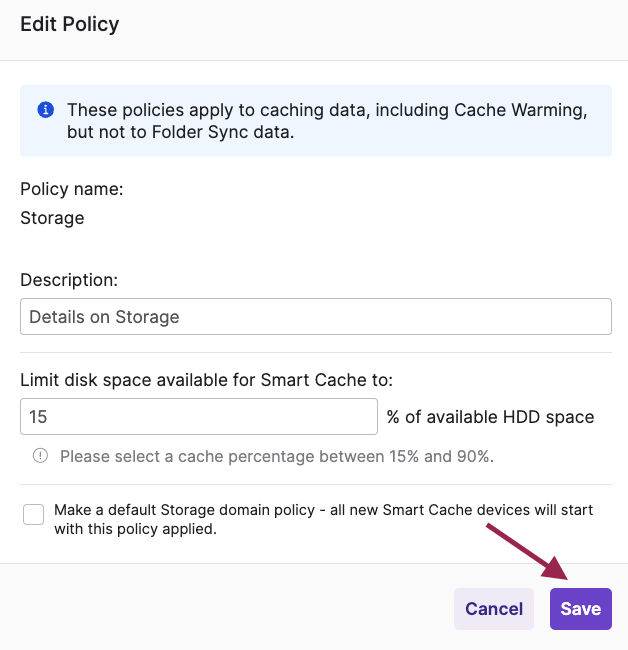Click the hint icon beside cache percentage note
This screenshot has height=650, width=628.
41,456
